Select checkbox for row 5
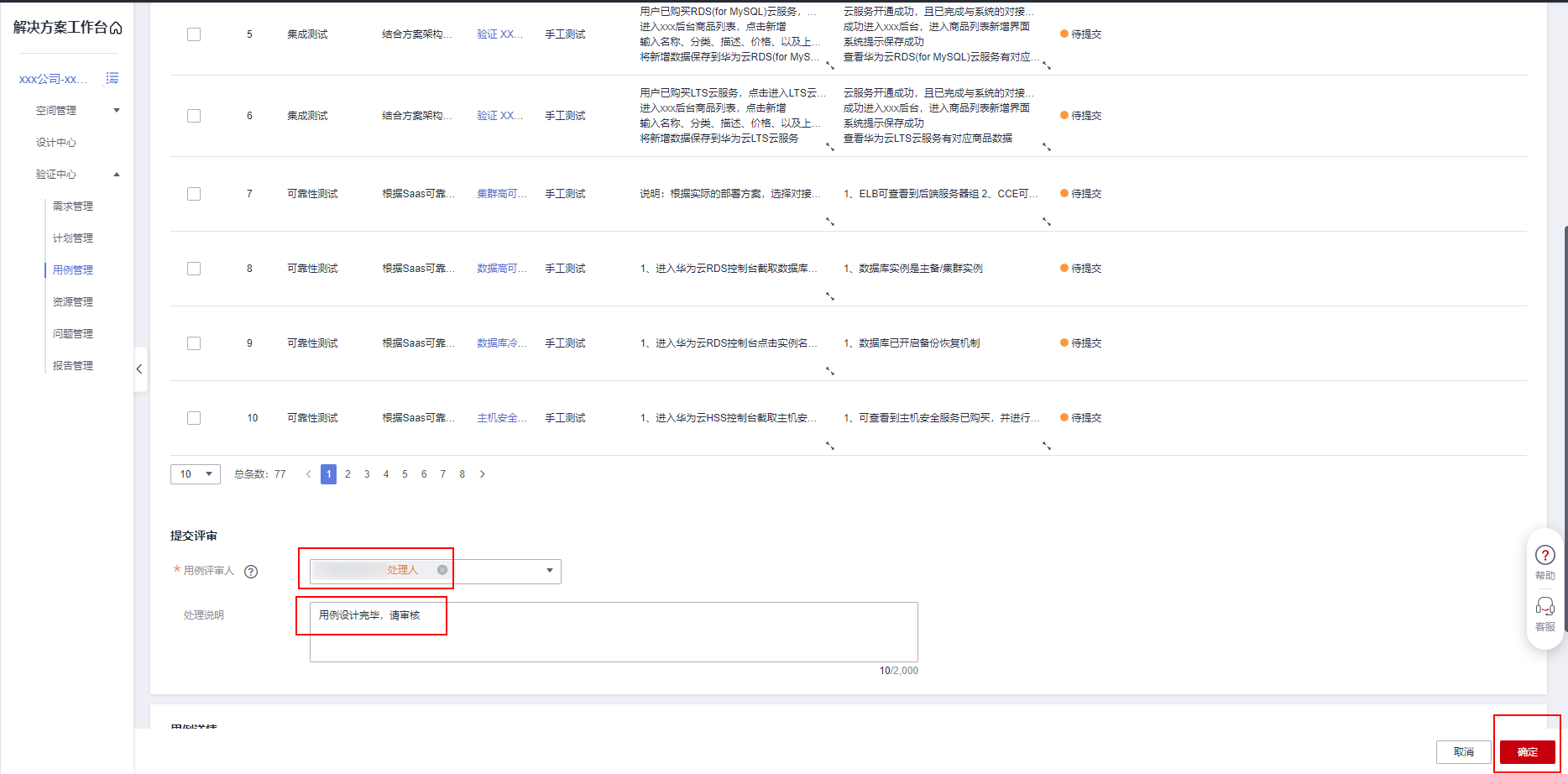 [x=194, y=34]
